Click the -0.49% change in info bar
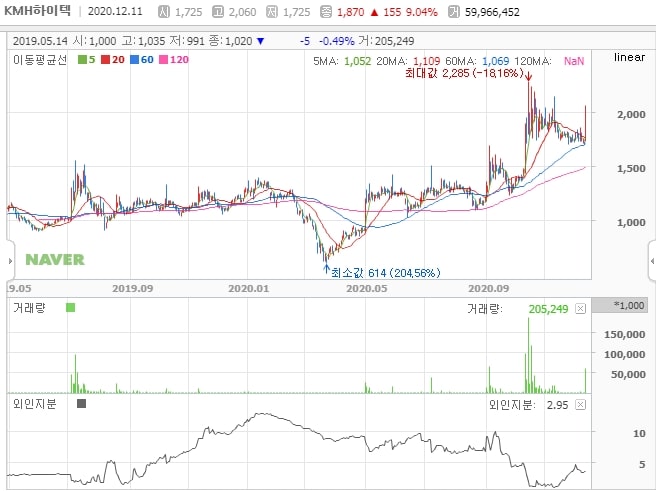 pyautogui.click(x=337, y=41)
